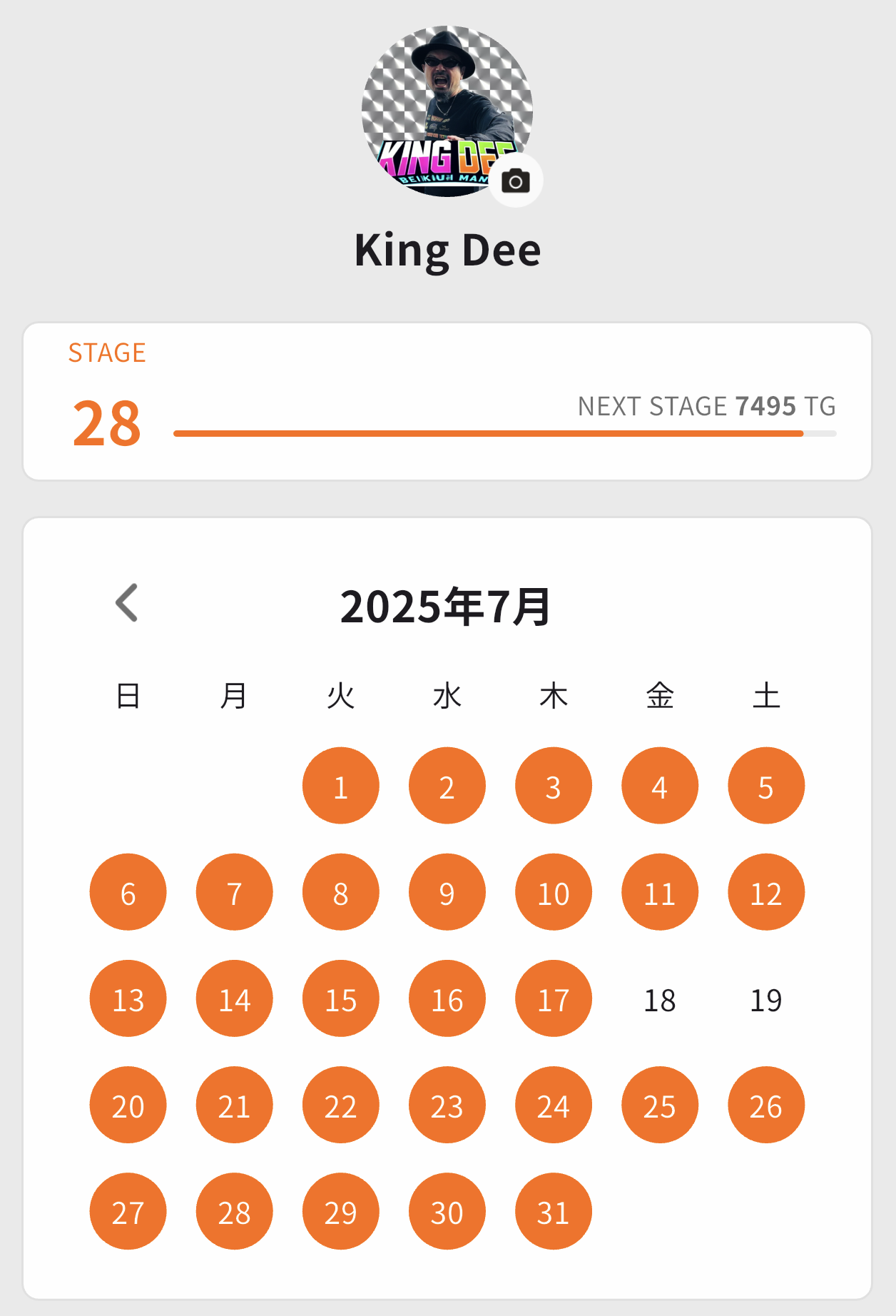This screenshot has height=1316, width=896.
Task: Go to previous month with left chevron
Action: pyautogui.click(x=127, y=603)
